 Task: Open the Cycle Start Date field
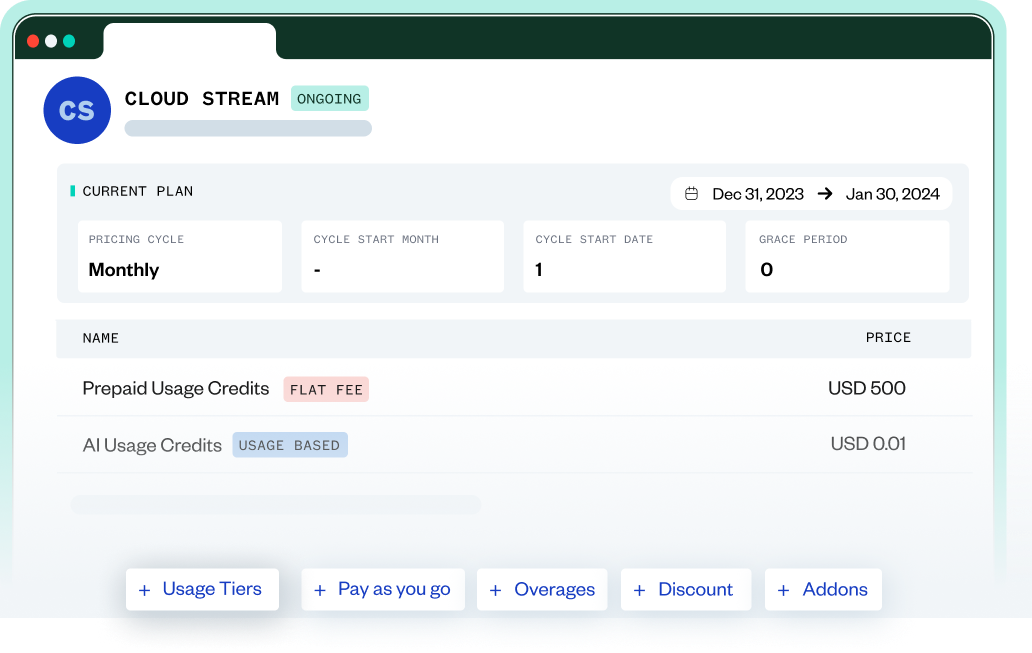click(x=624, y=257)
